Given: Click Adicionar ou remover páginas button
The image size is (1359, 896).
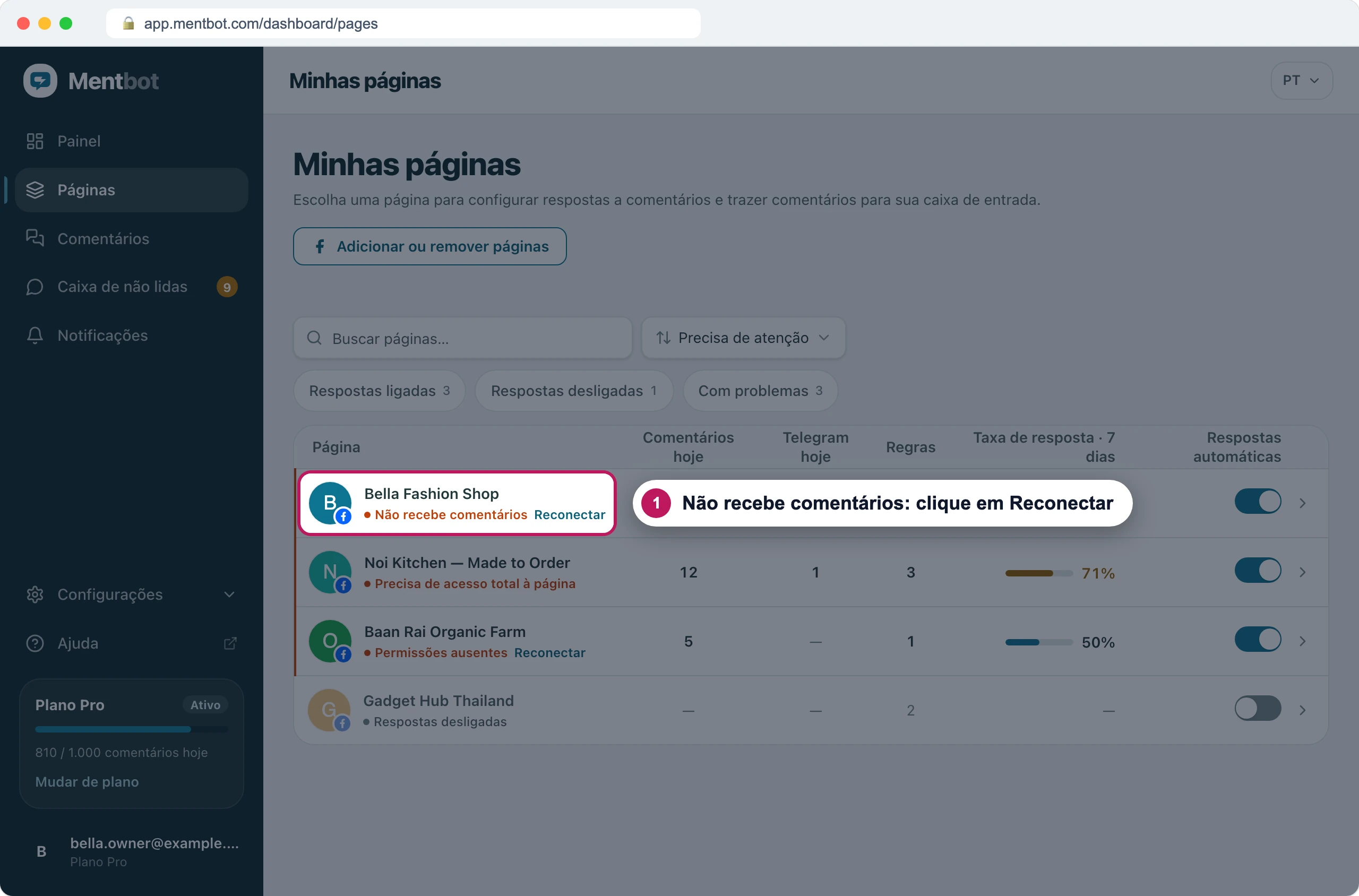Looking at the screenshot, I should (x=430, y=246).
